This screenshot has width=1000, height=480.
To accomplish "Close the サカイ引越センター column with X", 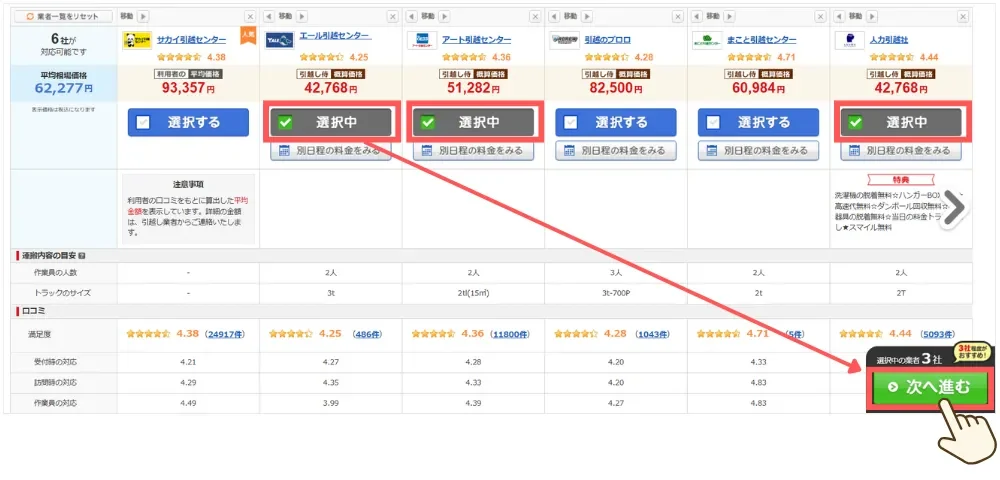I will [250, 17].
